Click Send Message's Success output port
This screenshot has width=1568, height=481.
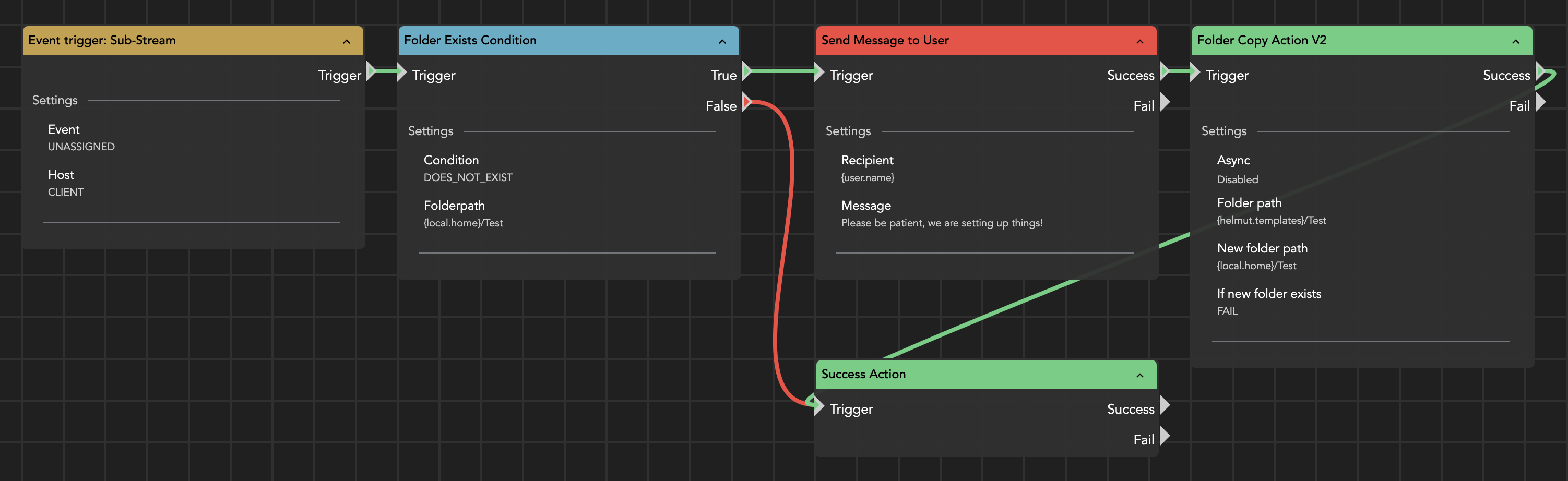click(x=1165, y=72)
